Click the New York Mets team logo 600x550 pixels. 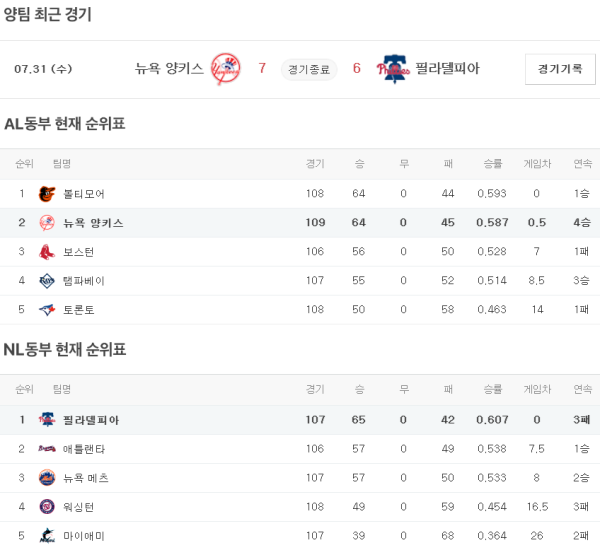click(46, 478)
